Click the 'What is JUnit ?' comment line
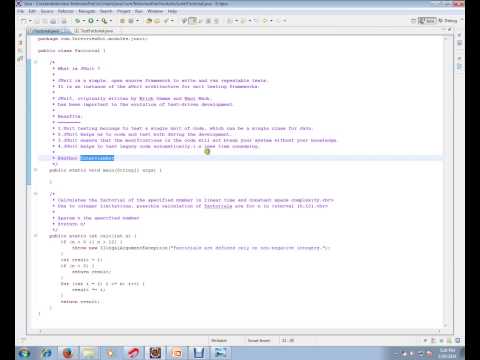Screen dimensions: 480x360 tap(78, 69)
